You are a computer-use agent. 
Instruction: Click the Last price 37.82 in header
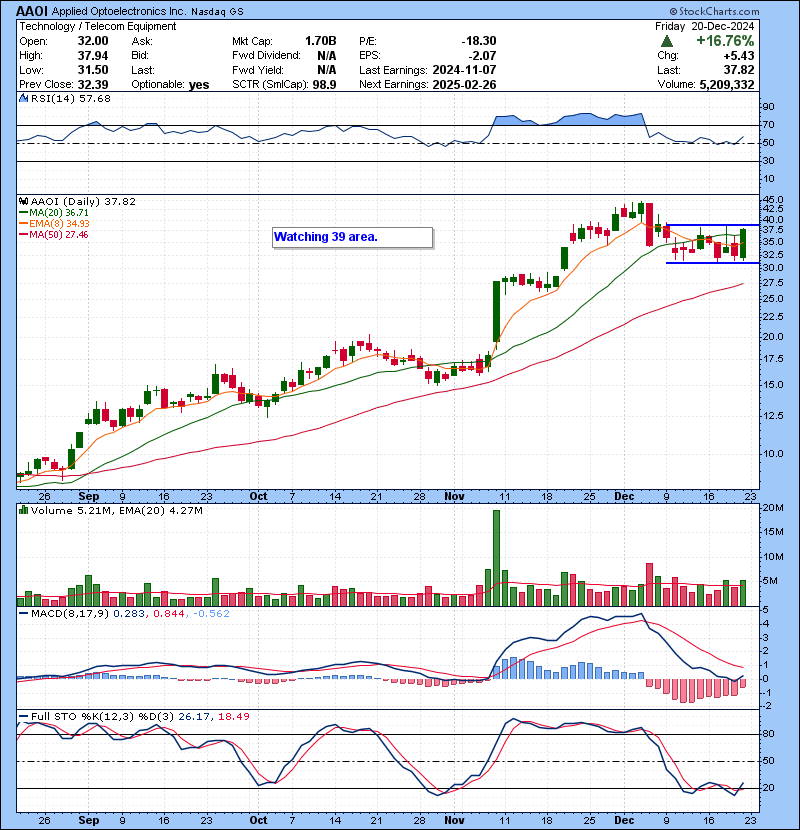[x=739, y=70]
